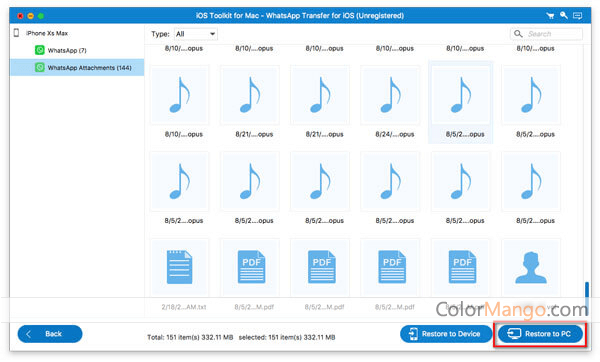The height and width of the screenshot is (362, 600).
Task: Click the Back button
Action: click(x=50, y=334)
